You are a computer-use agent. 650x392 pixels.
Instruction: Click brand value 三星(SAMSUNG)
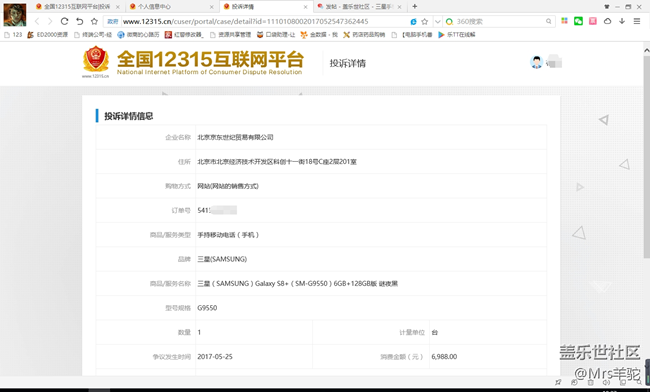[222, 259]
